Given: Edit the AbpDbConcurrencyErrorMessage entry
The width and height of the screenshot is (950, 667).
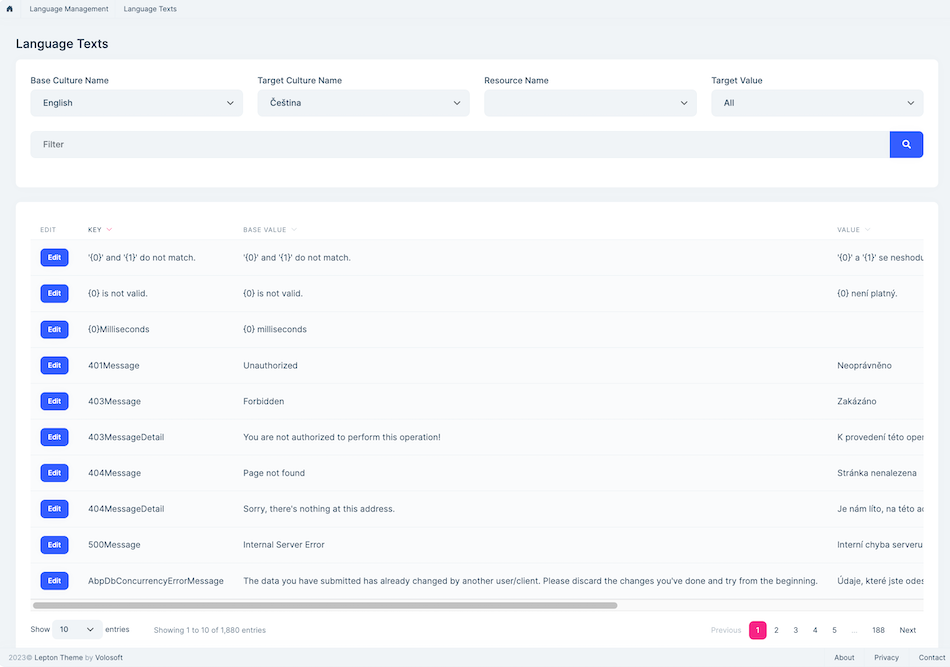Looking at the screenshot, I should click(54, 580).
